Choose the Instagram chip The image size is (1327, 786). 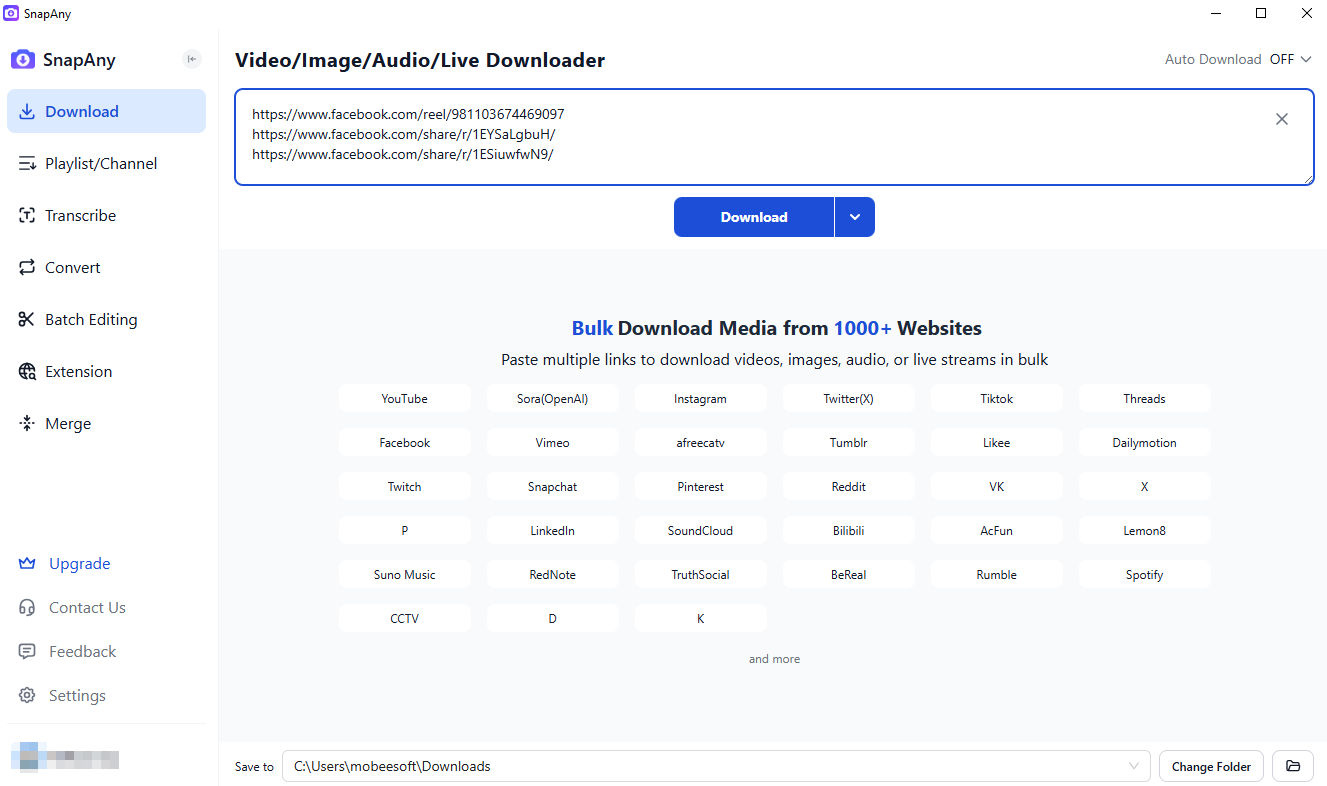[700, 398]
